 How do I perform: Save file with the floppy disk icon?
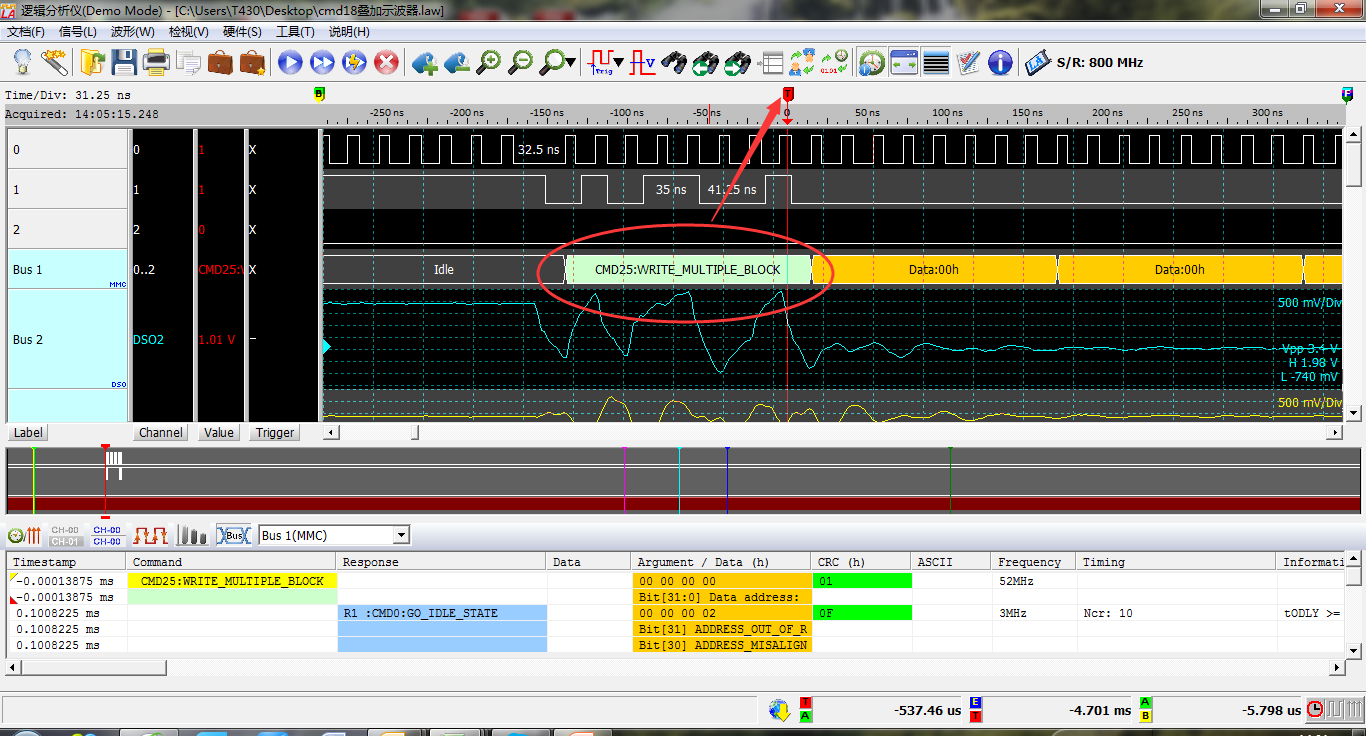[124, 62]
